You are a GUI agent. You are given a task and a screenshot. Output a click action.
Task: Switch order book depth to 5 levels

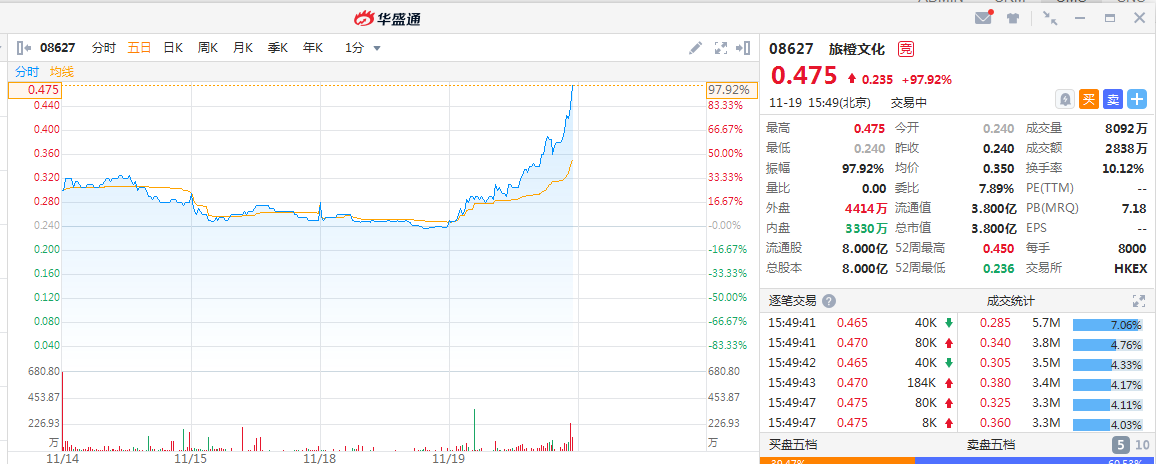click(x=1120, y=445)
